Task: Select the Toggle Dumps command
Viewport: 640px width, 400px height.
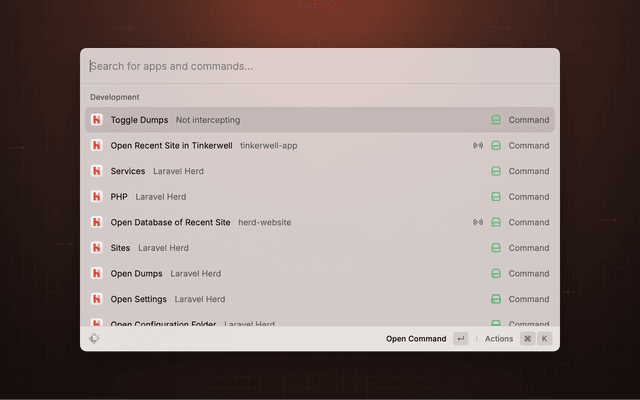Action: (140, 120)
